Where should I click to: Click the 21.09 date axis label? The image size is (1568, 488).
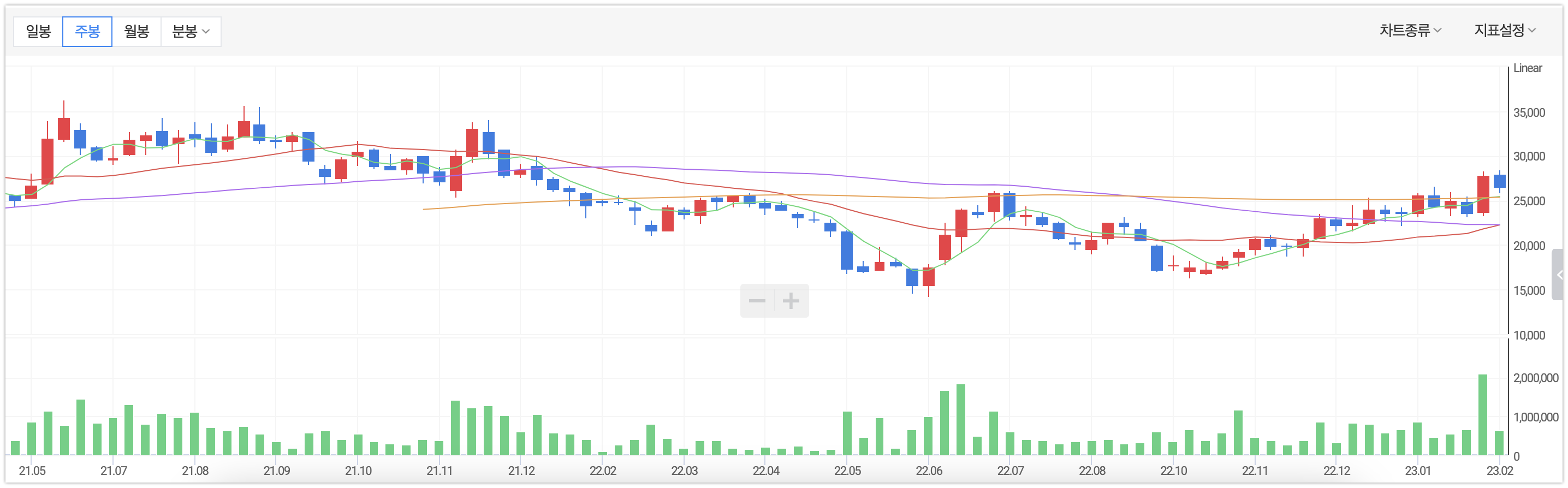(x=277, y=471)
